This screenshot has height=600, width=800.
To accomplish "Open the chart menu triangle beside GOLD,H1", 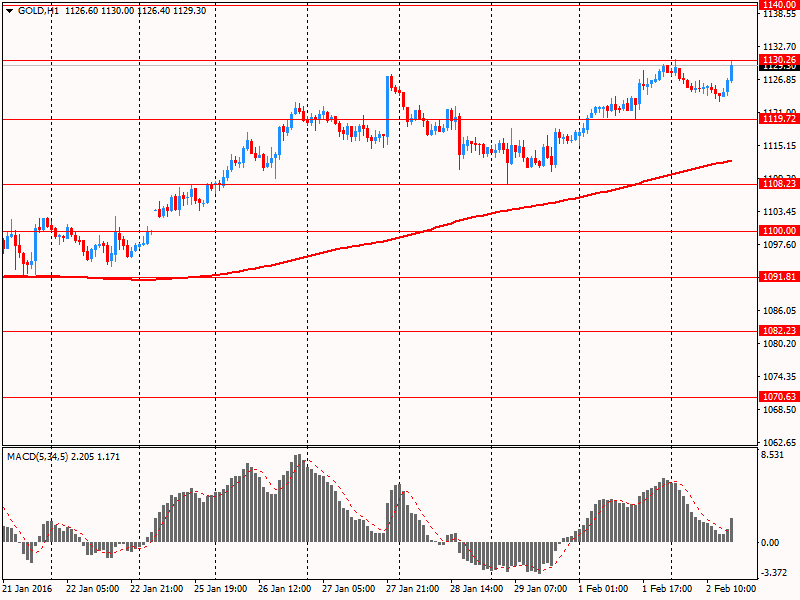I will click(9, 11).
